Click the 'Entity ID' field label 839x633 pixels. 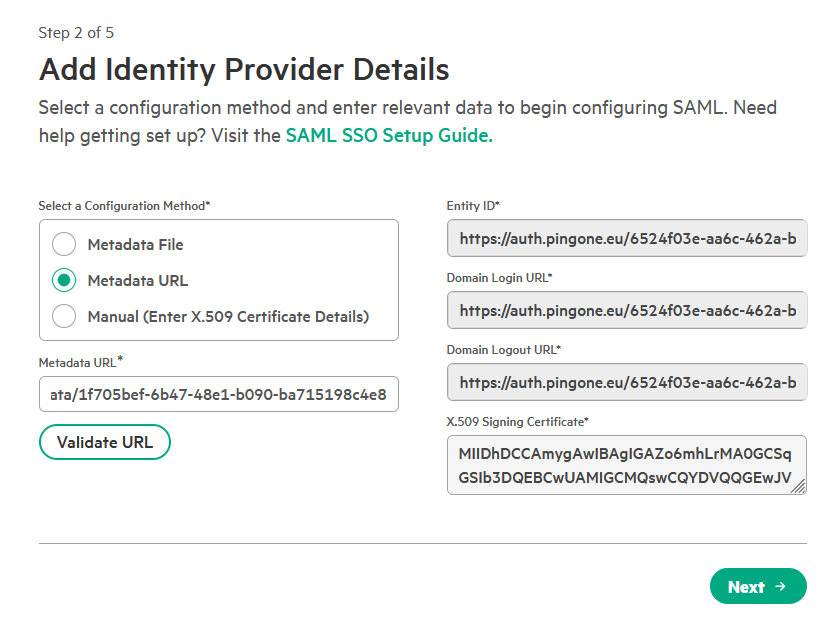(473, 206)
